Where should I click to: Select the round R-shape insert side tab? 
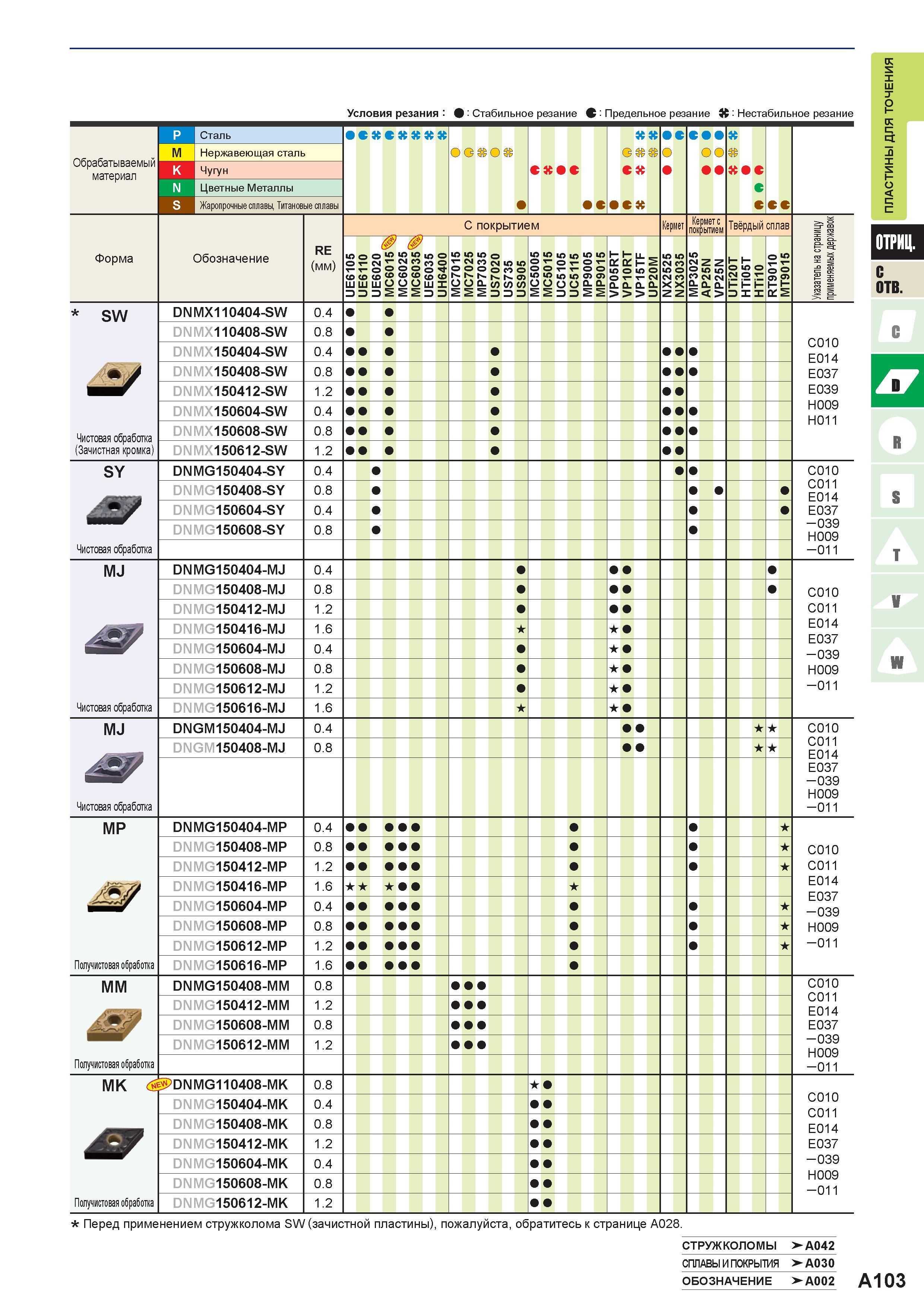(x=897, y=436)
